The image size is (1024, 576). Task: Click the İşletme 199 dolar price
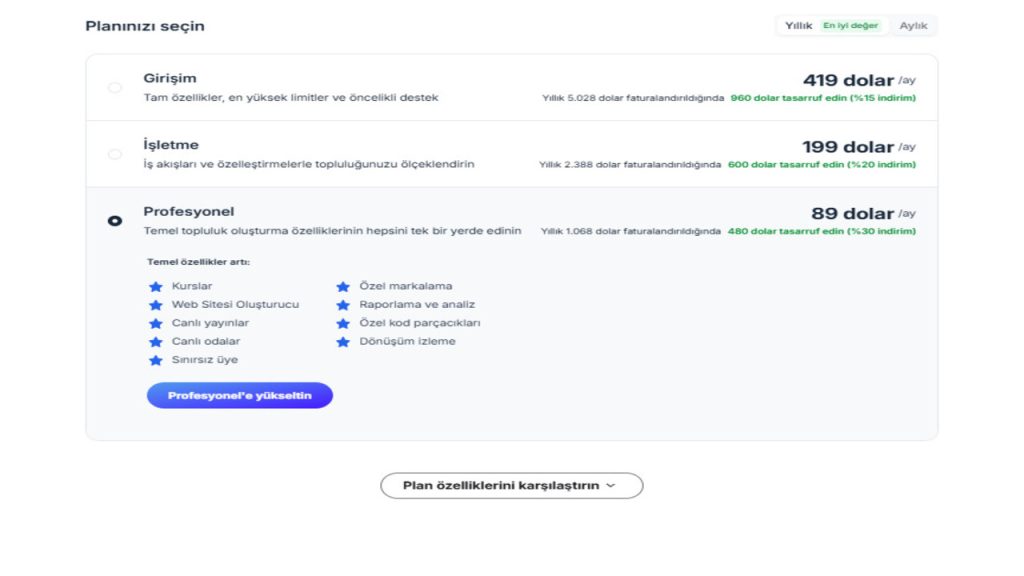click(848, 147)
